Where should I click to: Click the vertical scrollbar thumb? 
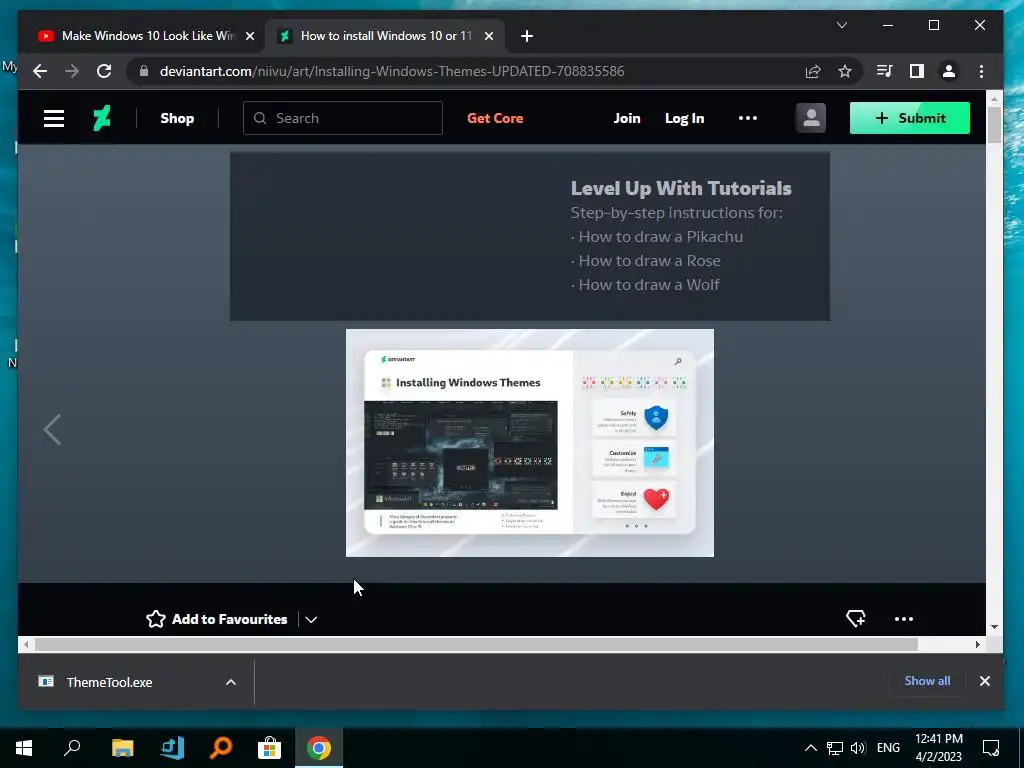coord(994,125)
